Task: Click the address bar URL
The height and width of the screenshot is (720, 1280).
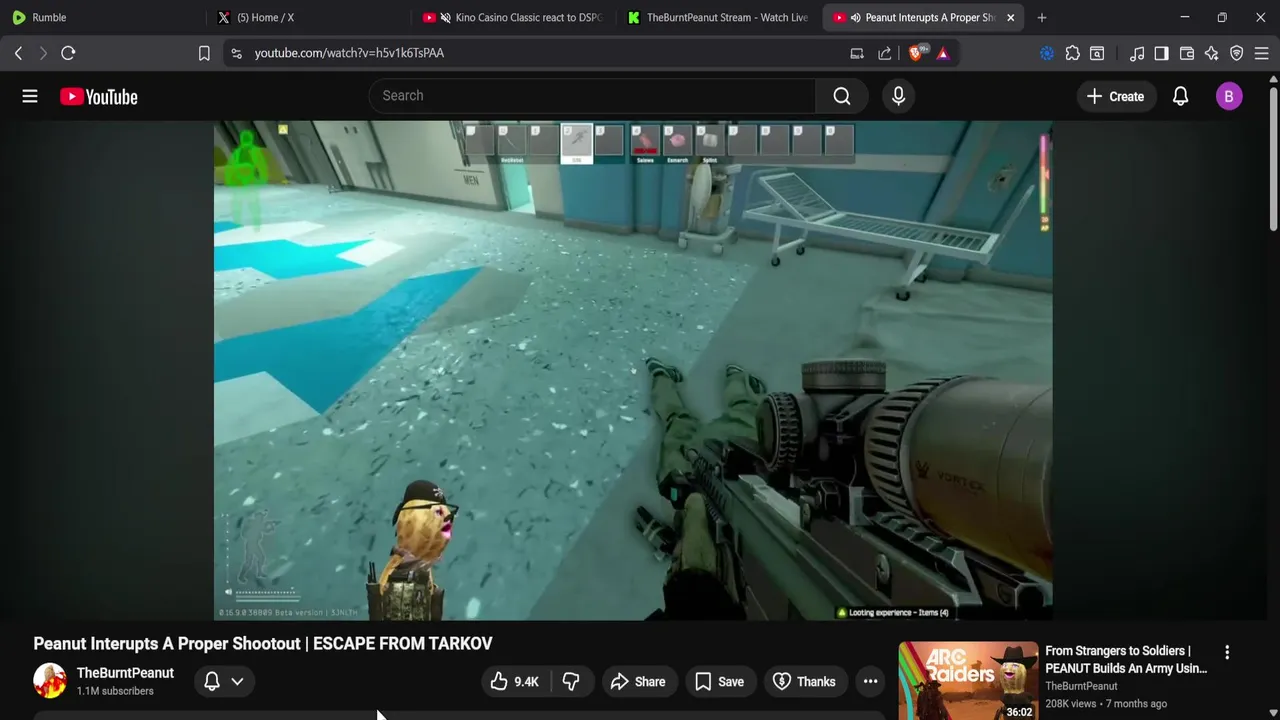Action: coord(349,53)
